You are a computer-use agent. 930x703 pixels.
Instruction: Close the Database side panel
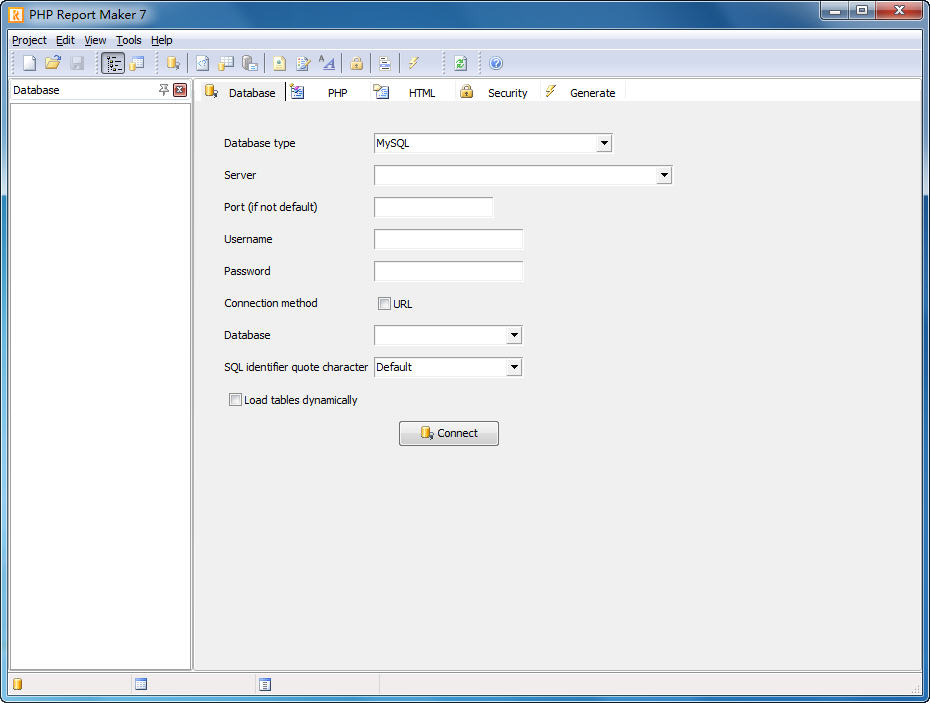click(x=180, y=90)
